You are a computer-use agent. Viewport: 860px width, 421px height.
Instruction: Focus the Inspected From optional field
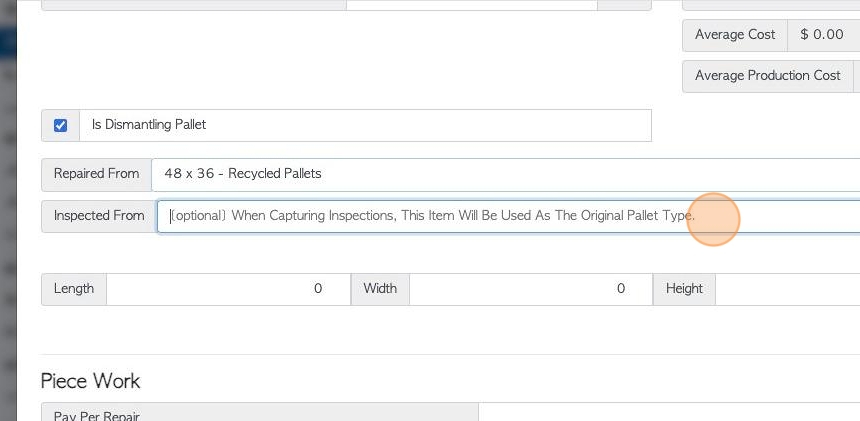pyautogui.click(x=508, y=217)
